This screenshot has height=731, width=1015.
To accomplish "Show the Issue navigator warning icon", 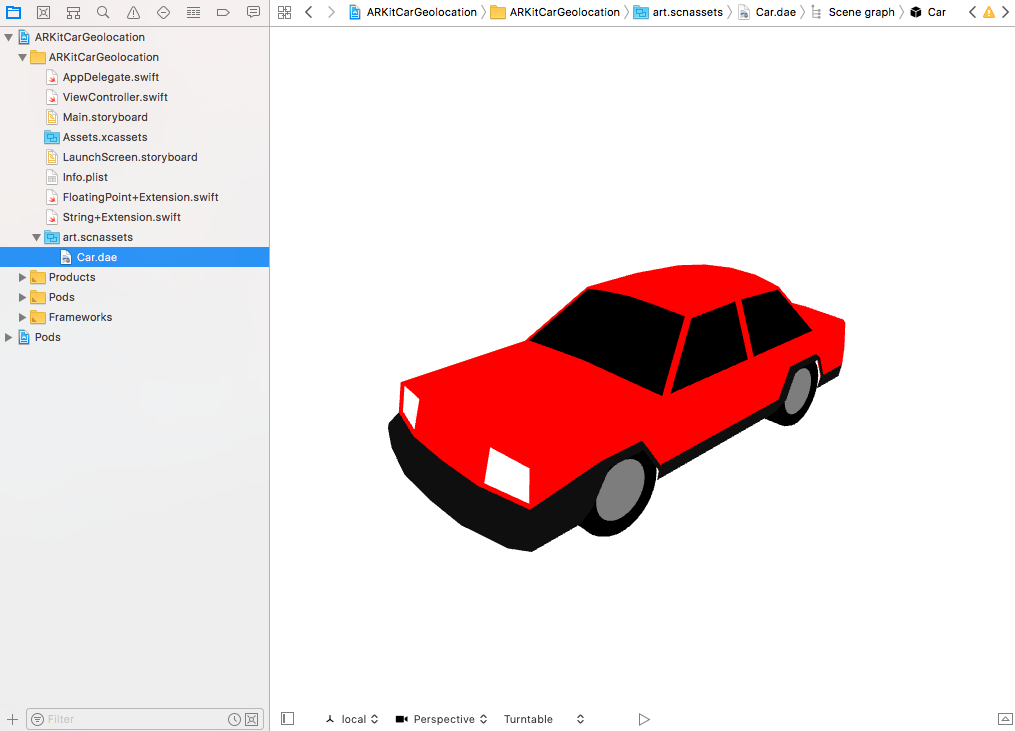I will (x=133, y=12).
